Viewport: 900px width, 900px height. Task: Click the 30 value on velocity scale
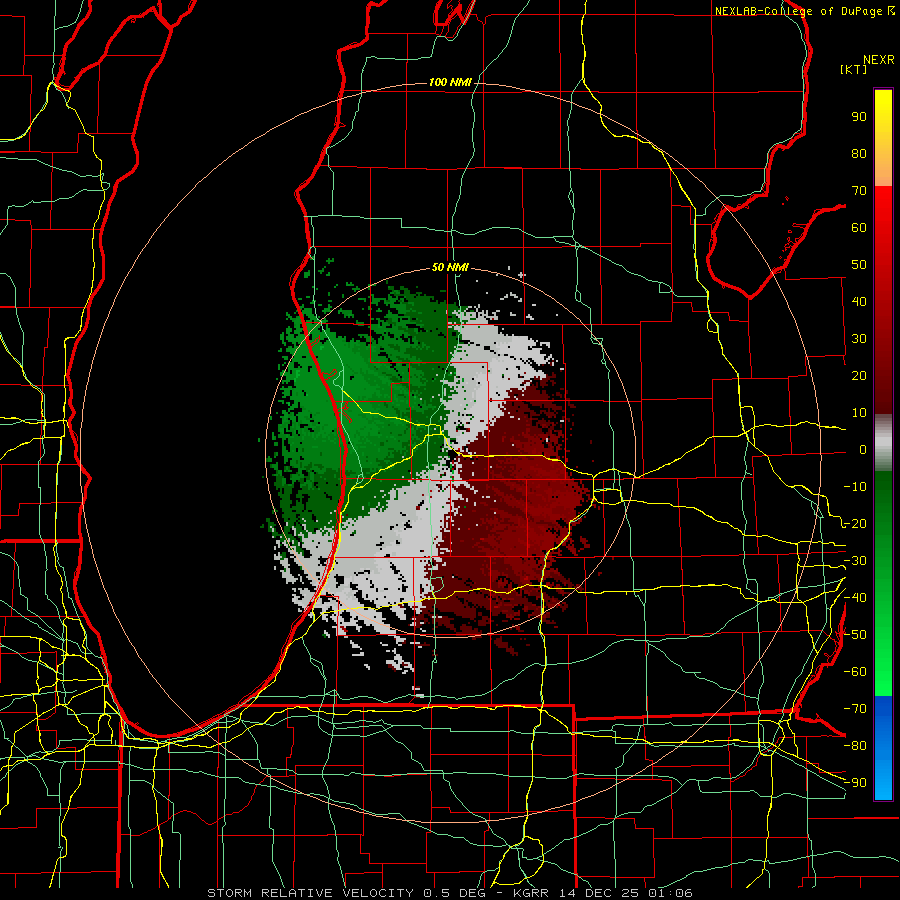coord(859,339)
